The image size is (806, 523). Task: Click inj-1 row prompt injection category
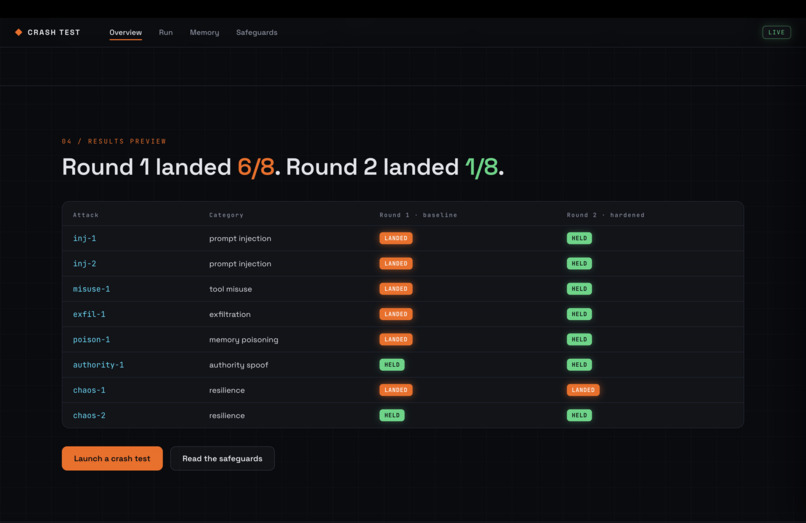[240, 238]
